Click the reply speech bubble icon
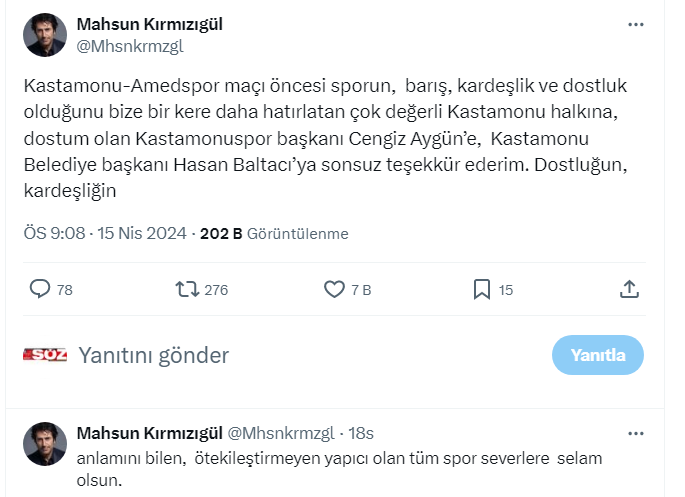This screenshot has width=685, height=497. [x=40, y=290]
